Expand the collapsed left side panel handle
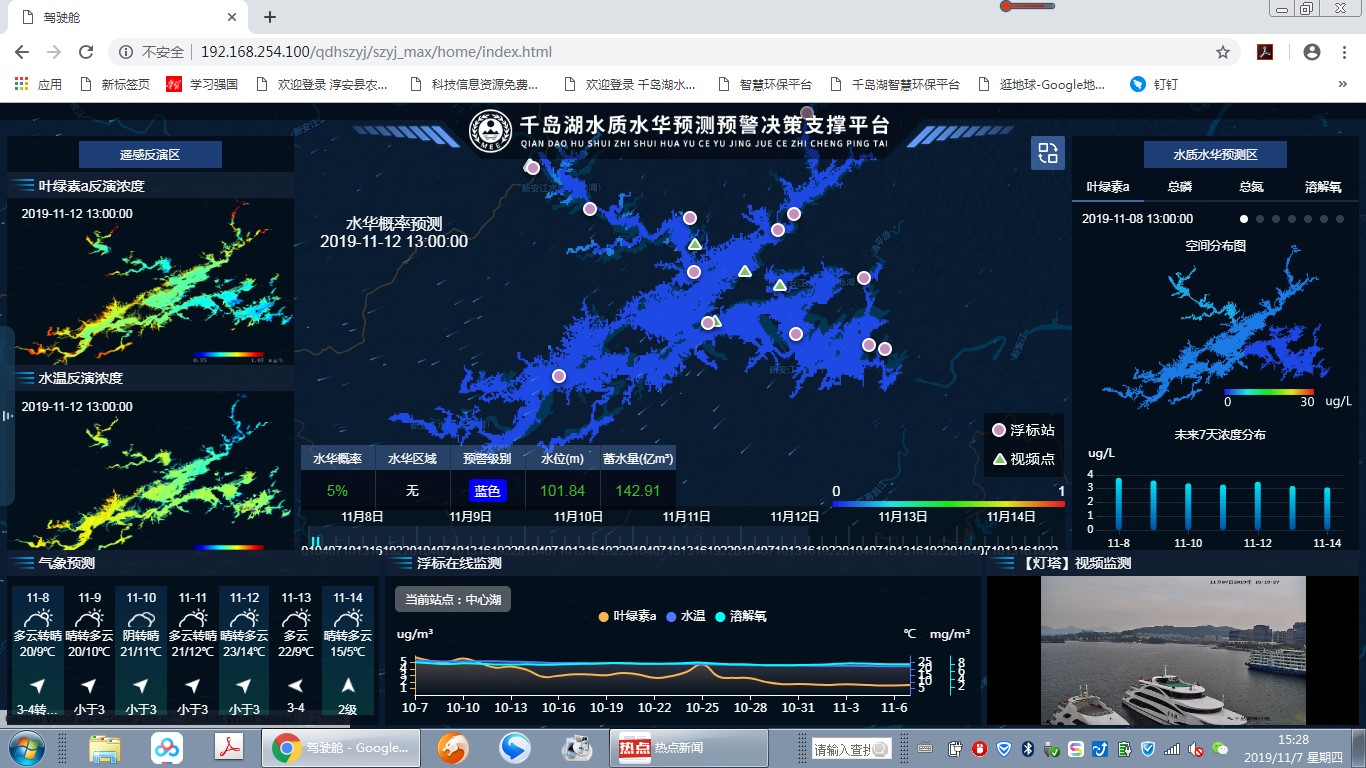The width and height of the screenshot is (1366, 768). tap(6, 415)
